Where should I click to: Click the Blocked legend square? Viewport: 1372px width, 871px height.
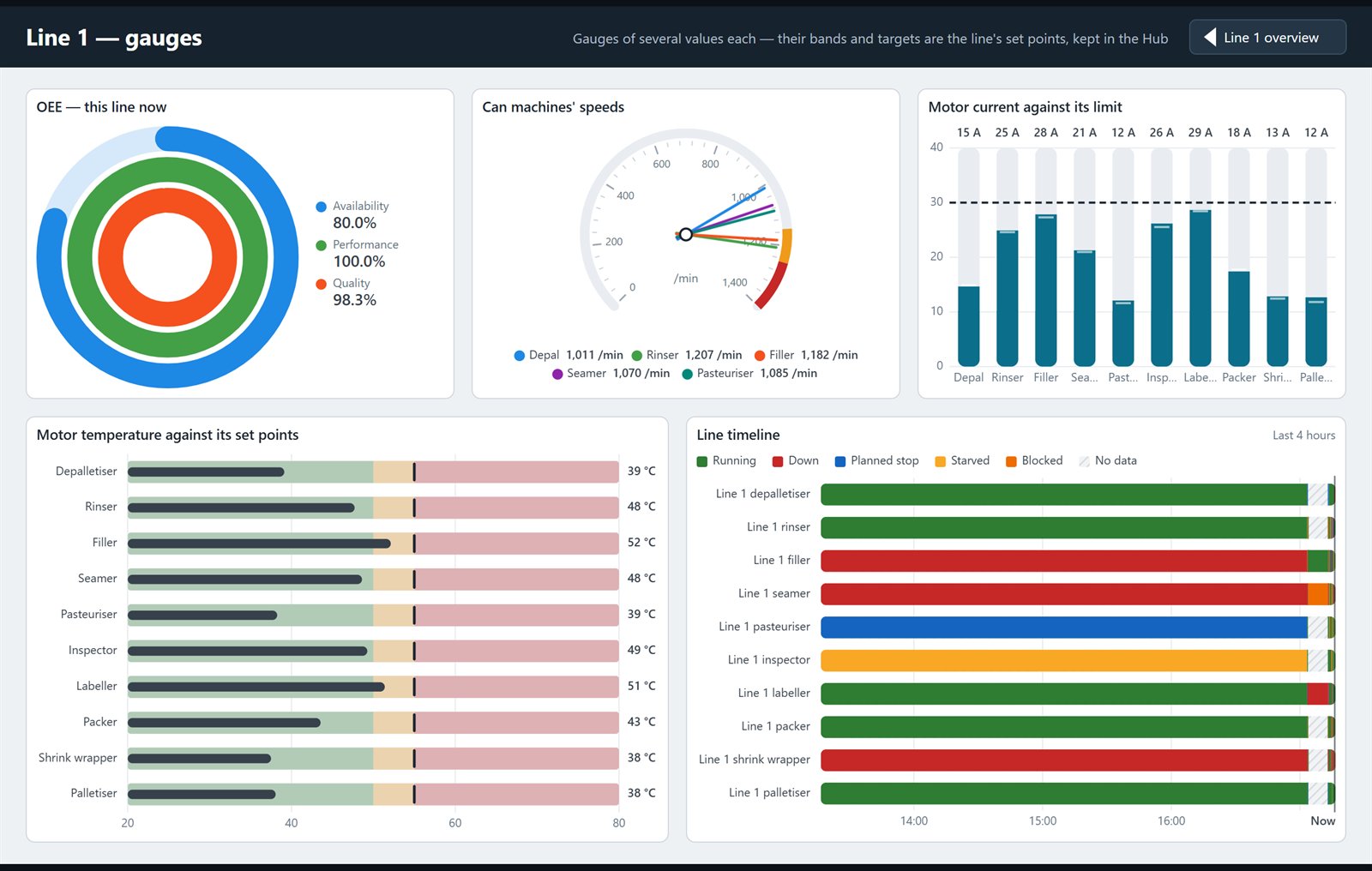click(1012, 461)
